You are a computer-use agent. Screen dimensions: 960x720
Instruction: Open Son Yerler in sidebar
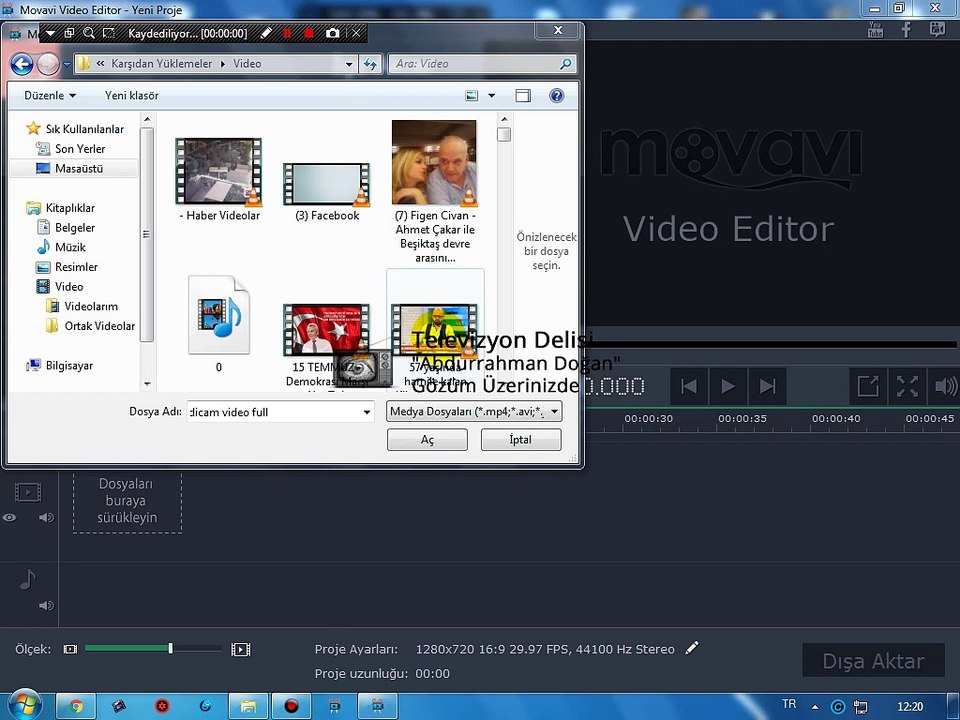(80, 149)
